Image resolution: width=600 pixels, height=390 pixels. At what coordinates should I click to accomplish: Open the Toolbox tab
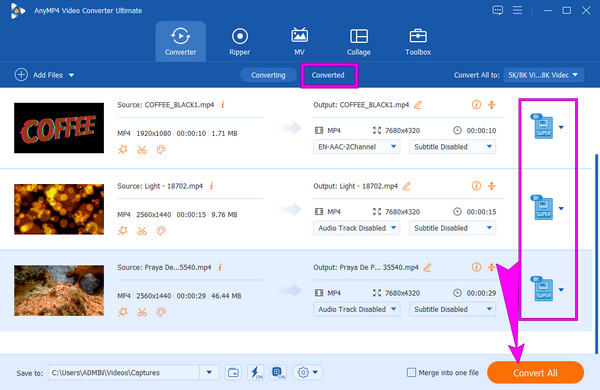point(418,41)
